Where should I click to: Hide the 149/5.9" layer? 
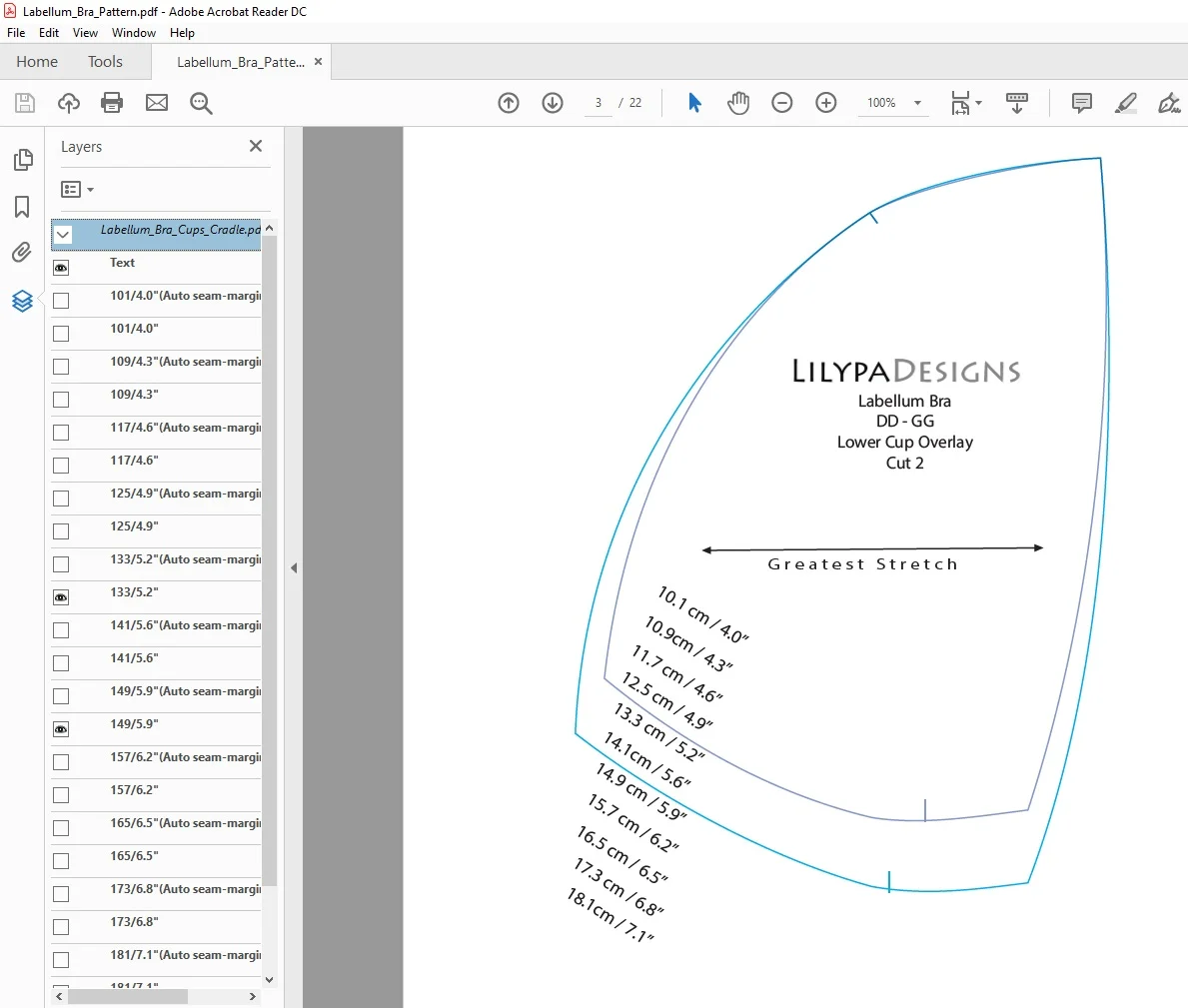pos(61,729)
